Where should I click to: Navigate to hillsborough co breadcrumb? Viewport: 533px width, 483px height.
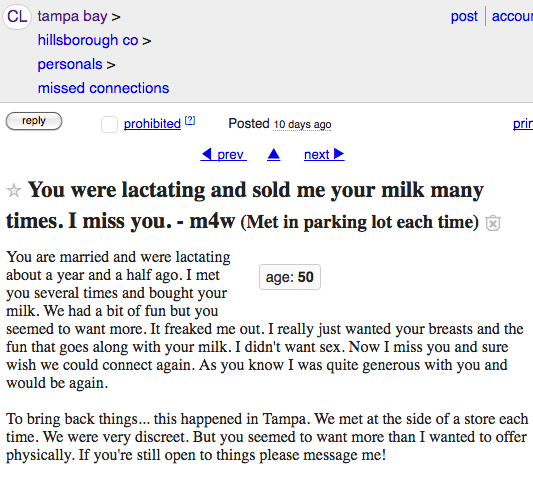88,40
